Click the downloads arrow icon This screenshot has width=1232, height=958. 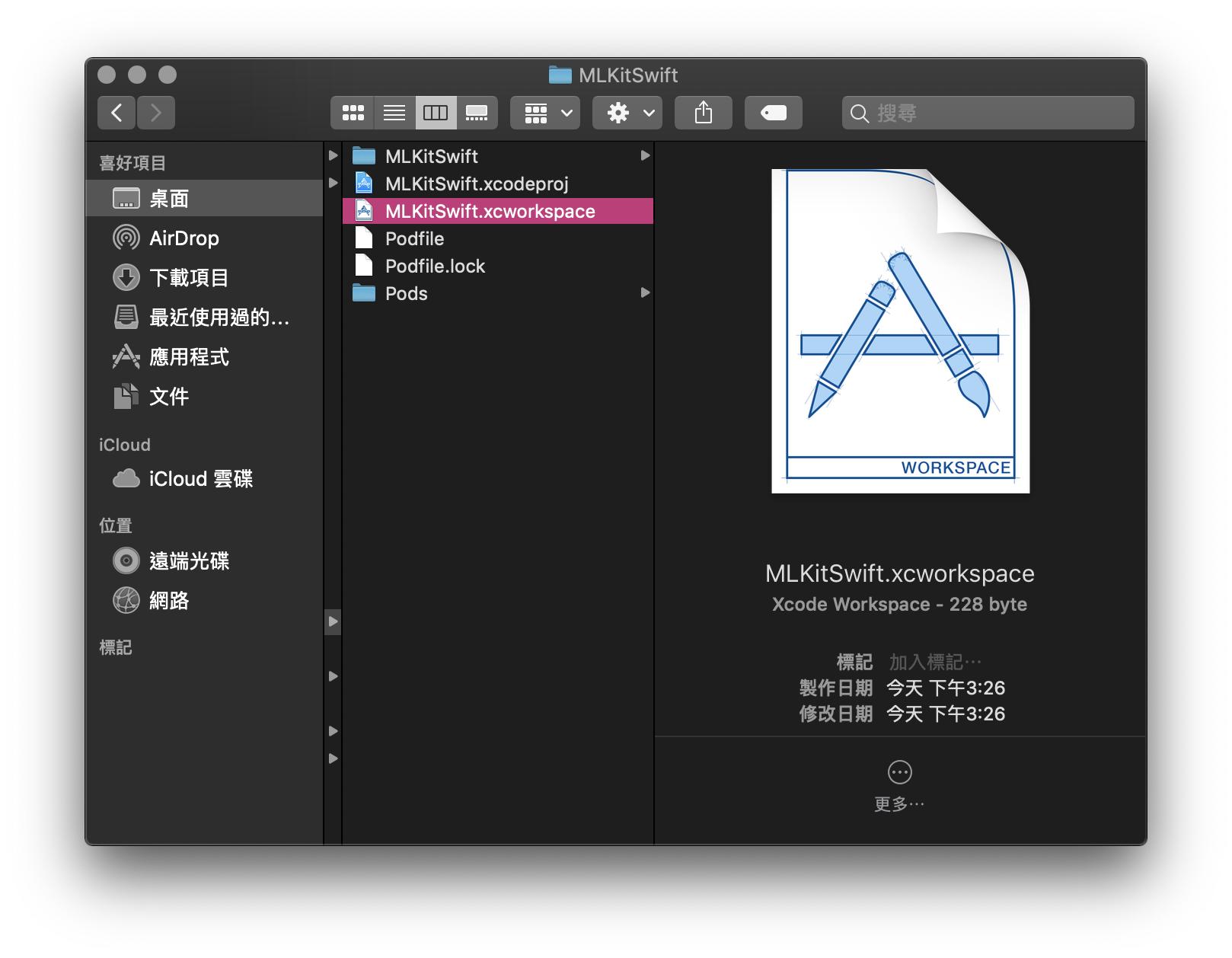(126, 277)
